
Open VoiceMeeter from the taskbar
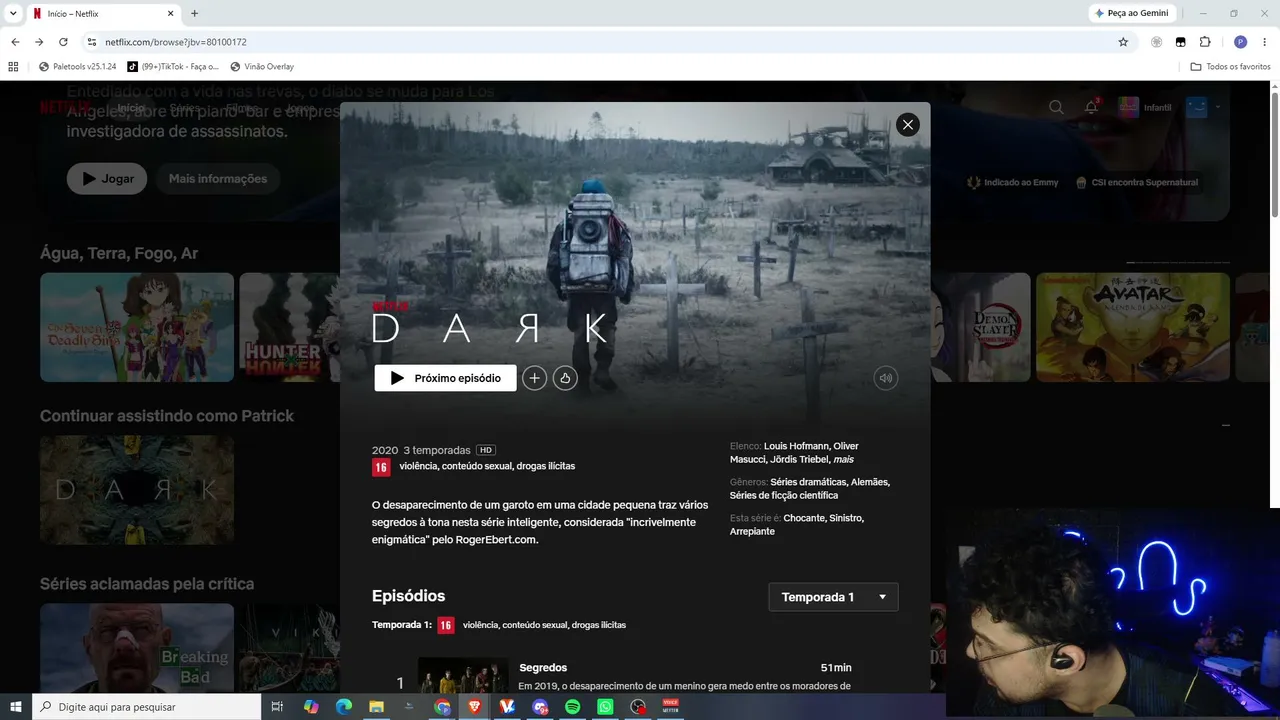(671, 707)
